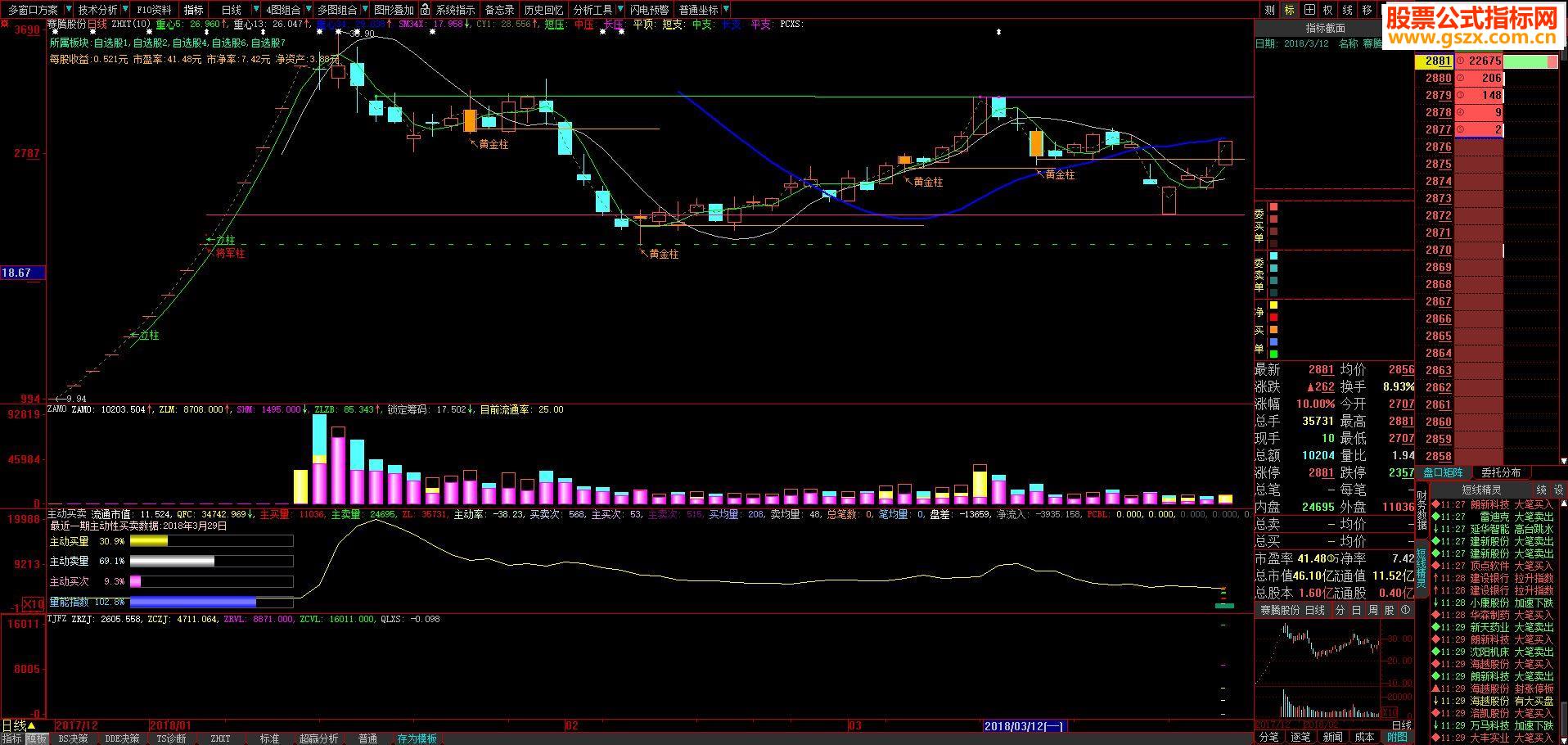Open the F10资料 page

[x=154, y=10]
